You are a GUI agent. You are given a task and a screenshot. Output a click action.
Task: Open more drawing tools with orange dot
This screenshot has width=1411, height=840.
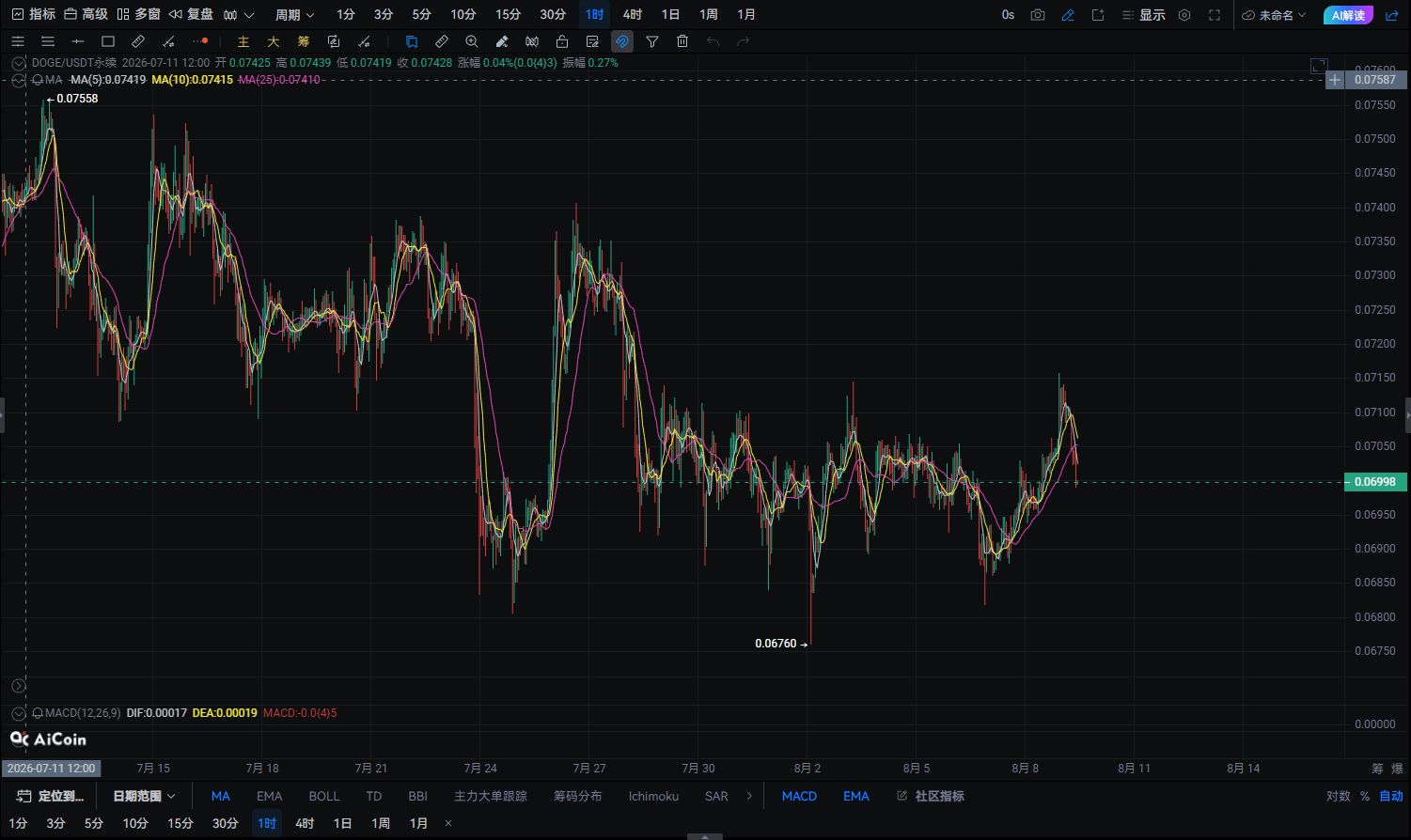tap(199, 41)
